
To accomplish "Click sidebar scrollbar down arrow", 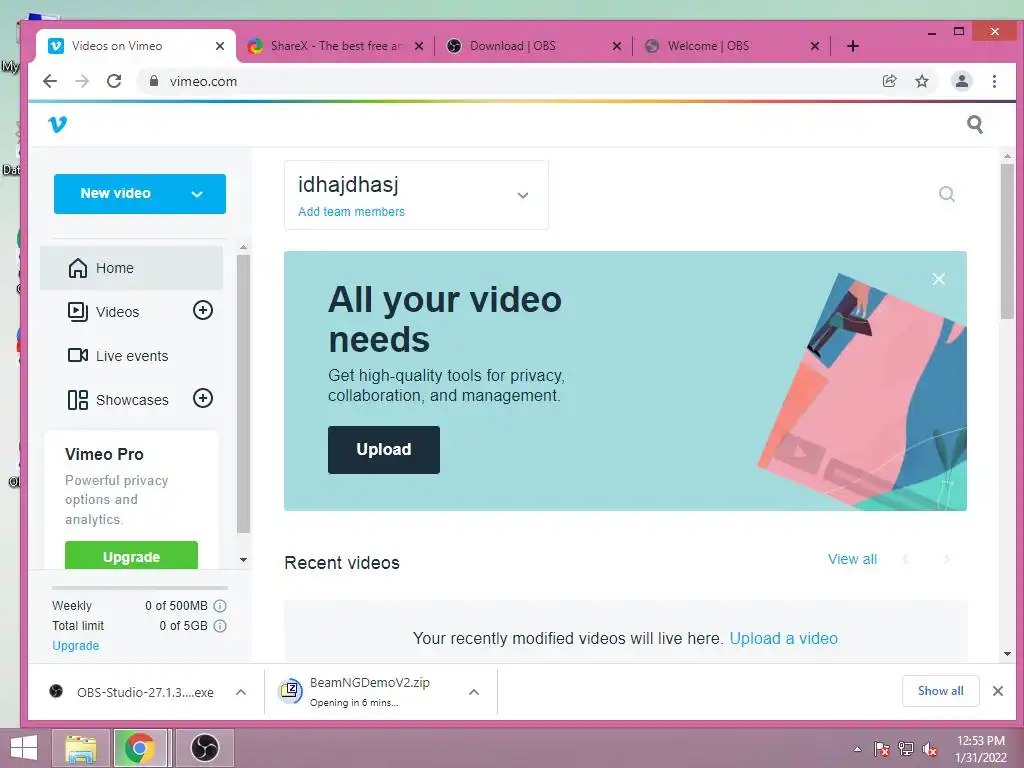I will (x=243, y=560).
